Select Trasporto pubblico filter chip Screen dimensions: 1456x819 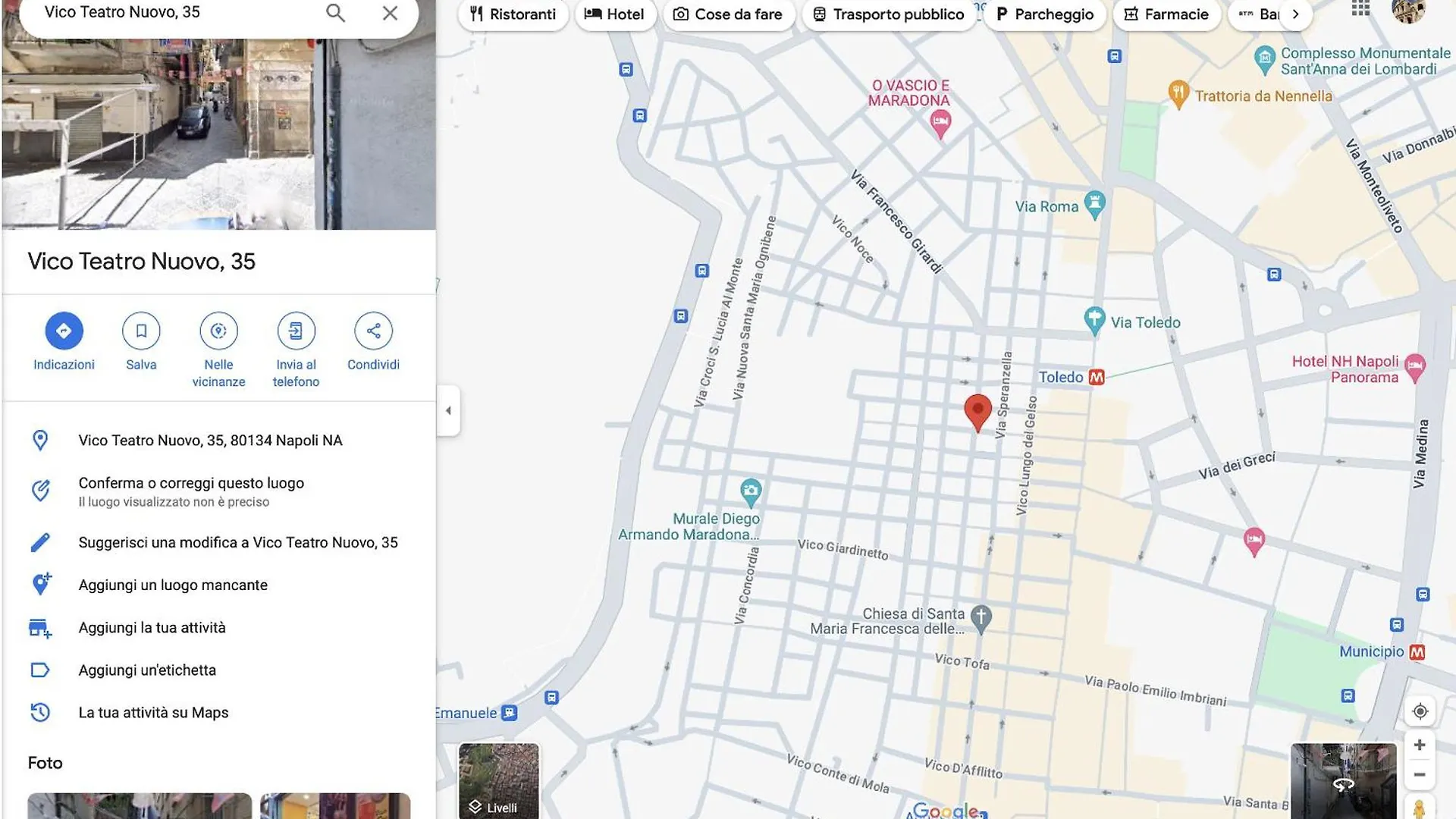889,14
